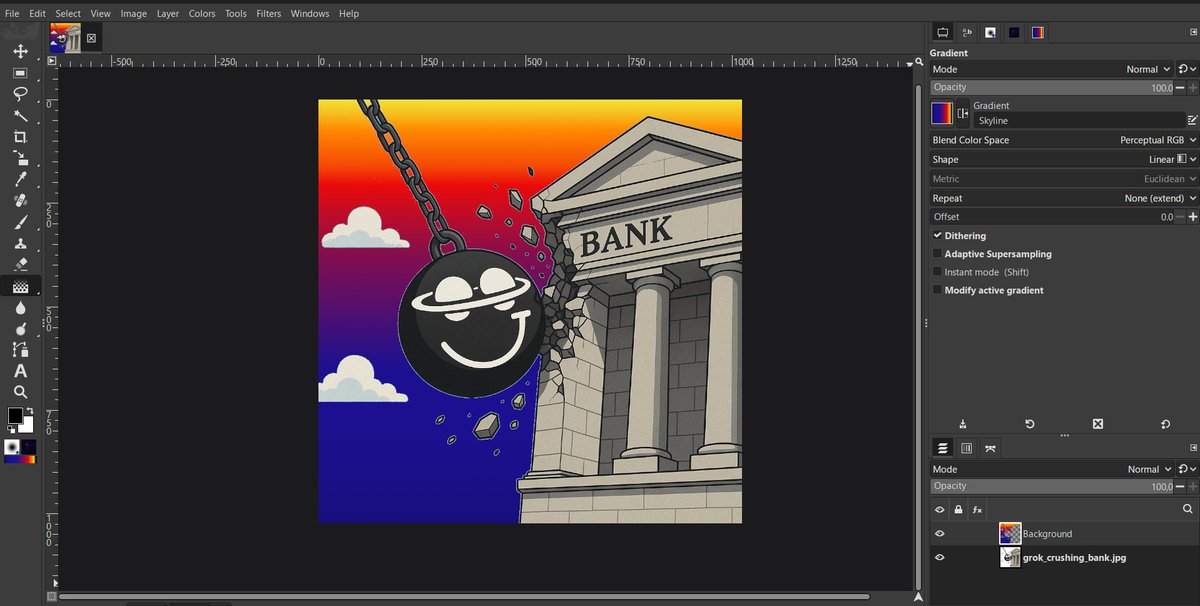Open the layers fx effects column header
The height and width of the screenshot is (606, 1200).
click(977, 510)
